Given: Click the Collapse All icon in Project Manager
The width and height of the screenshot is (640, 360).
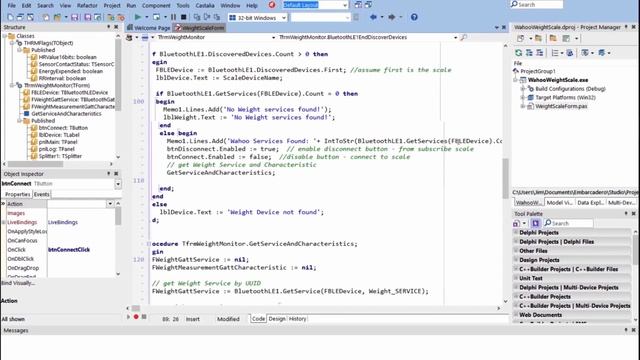Looking at the screenshot, I should point(540,53).
